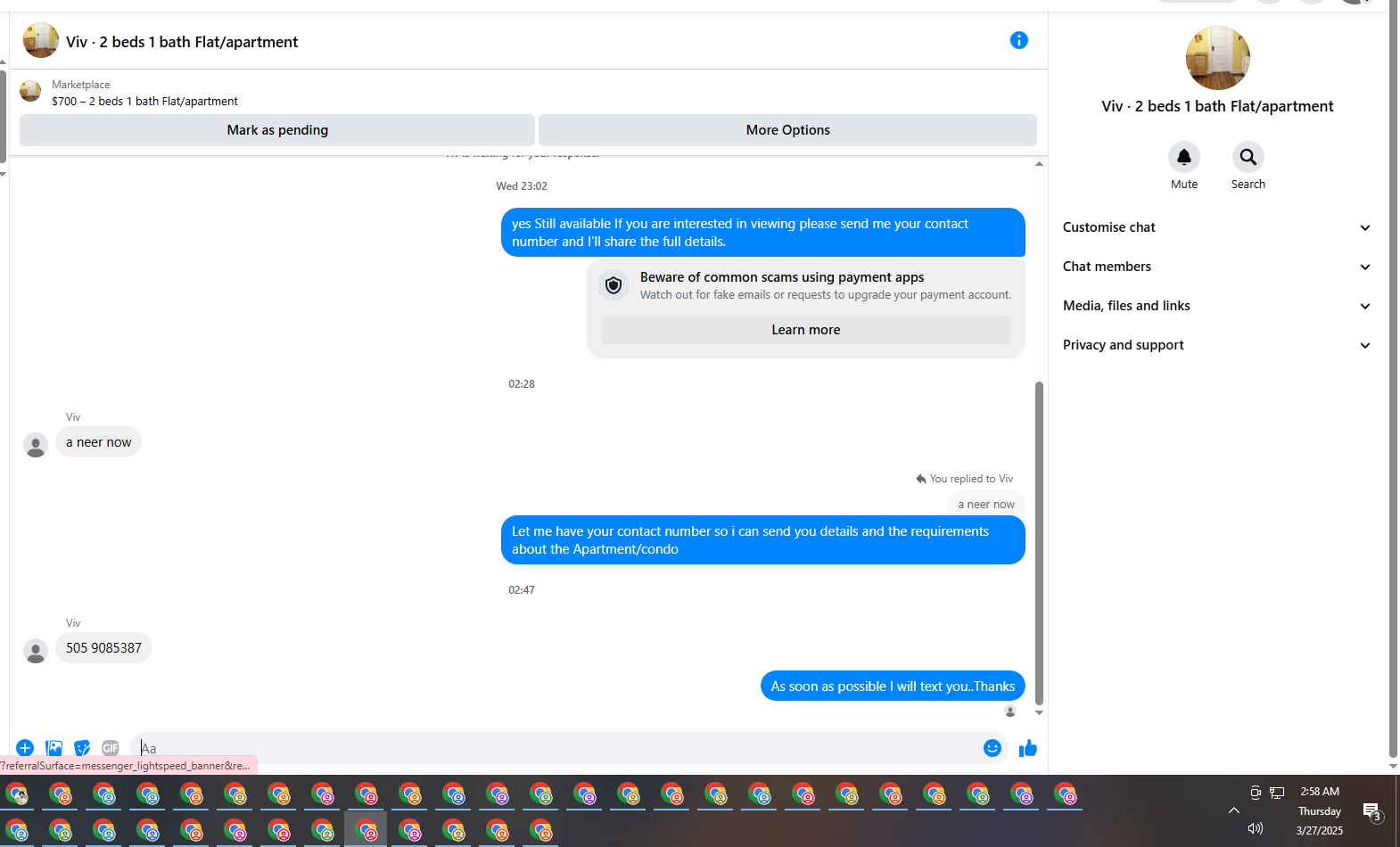Click the chat header title "Viv · 2 beds 1 bath"

click(182, 42)
